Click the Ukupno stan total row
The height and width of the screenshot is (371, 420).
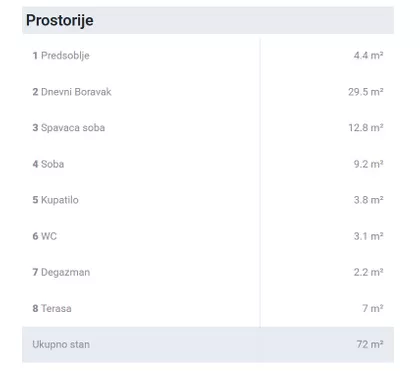[208, 344]
